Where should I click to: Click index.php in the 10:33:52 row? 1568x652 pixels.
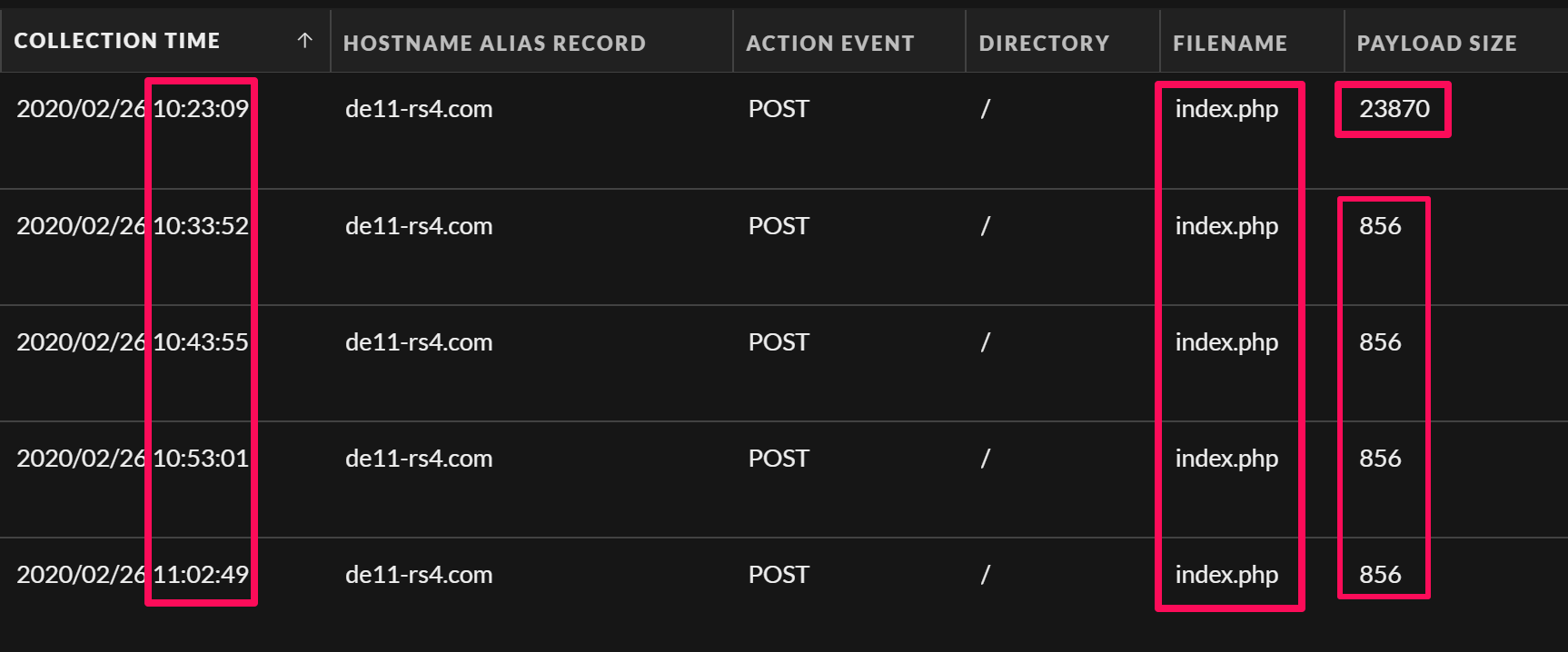(x=1226, y=226)
